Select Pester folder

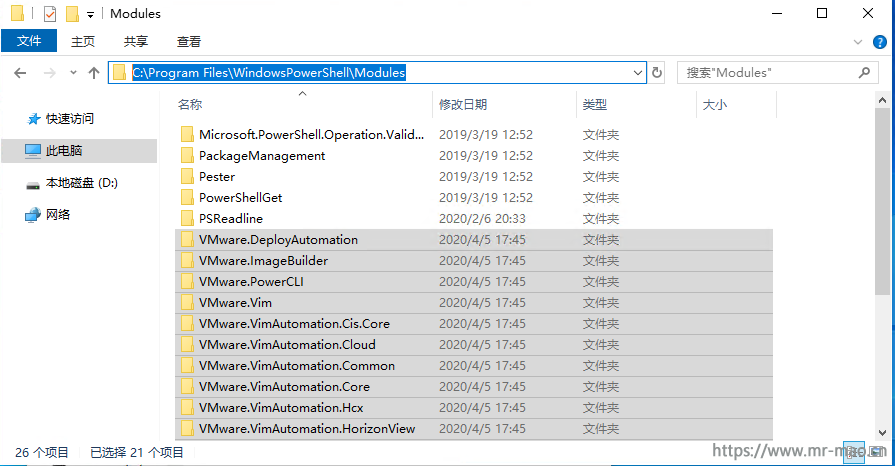(x=474, y=177)
